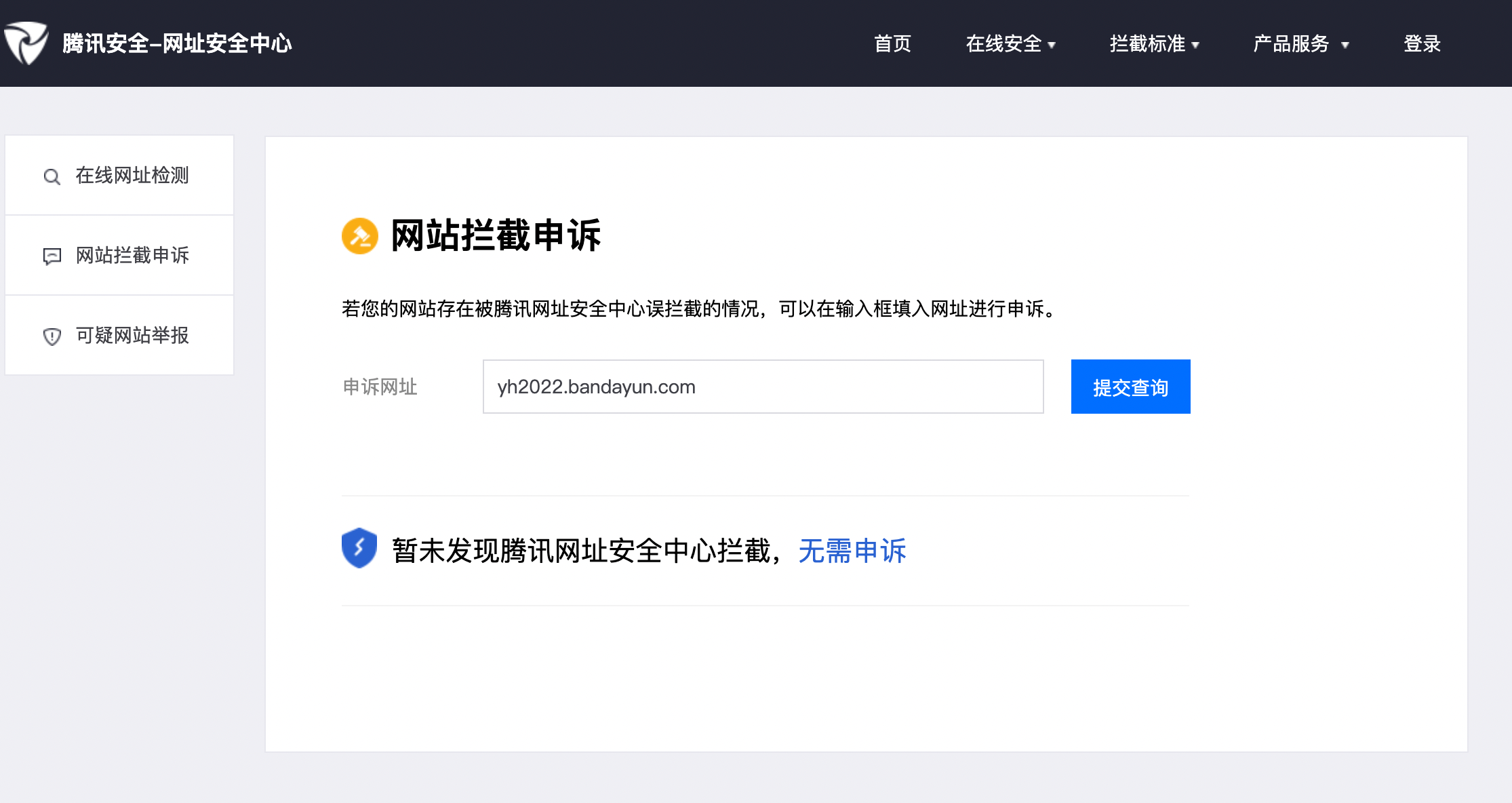Click the orange gavel icon by title
This screenshot has width=1512, height=803.
click(x=359, y=235)
